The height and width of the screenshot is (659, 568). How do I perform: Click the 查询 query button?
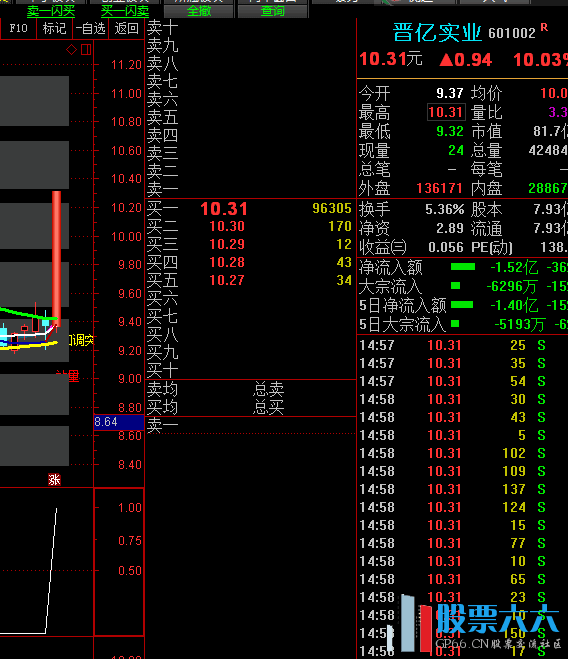click(x=272, y=11)
